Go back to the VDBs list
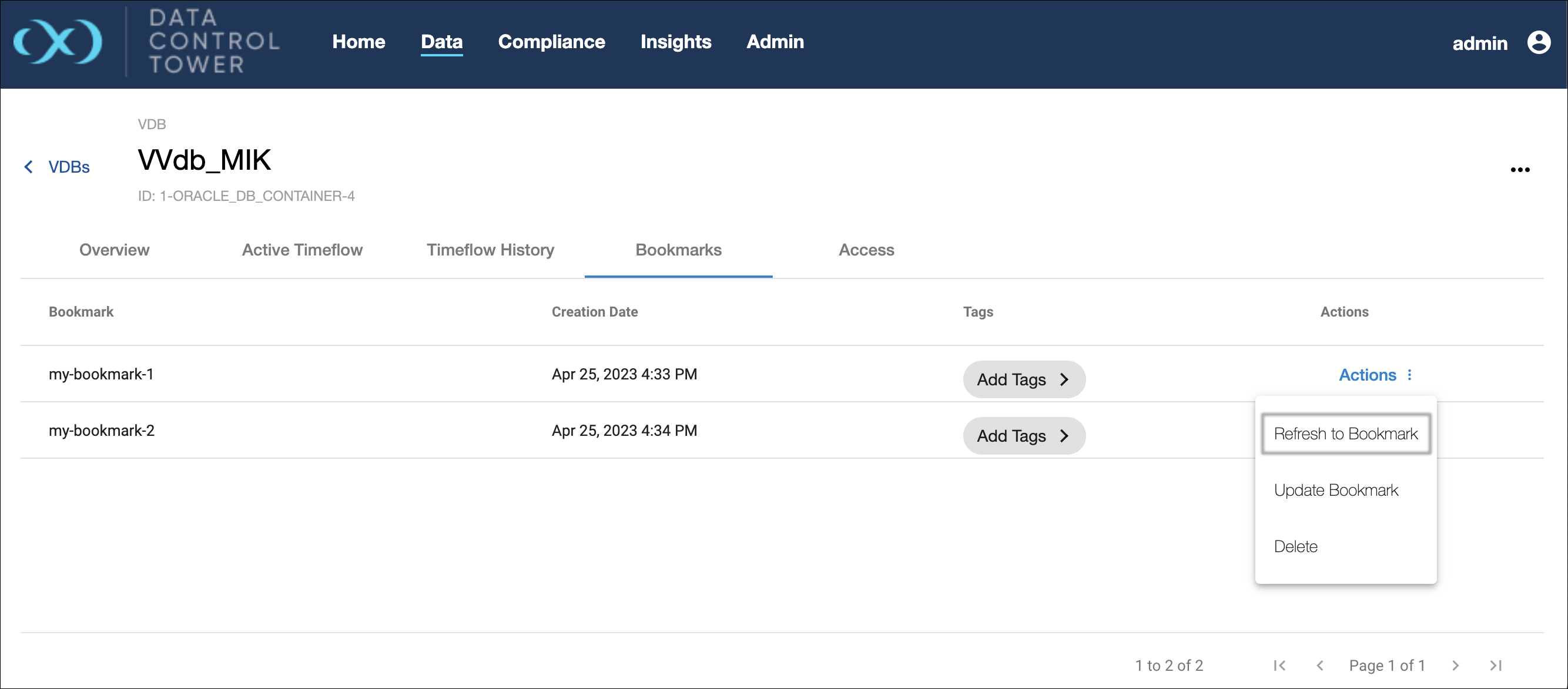1568x689 pixels. point(69,167)
